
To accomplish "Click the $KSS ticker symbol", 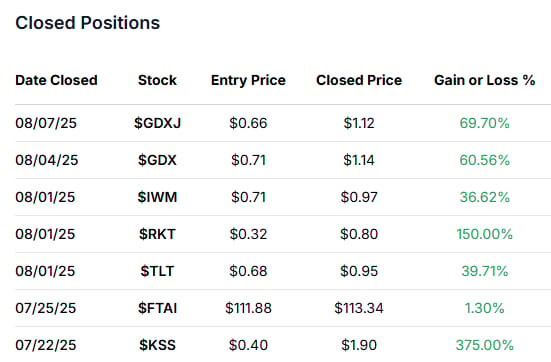I will [x=157, y=345].
